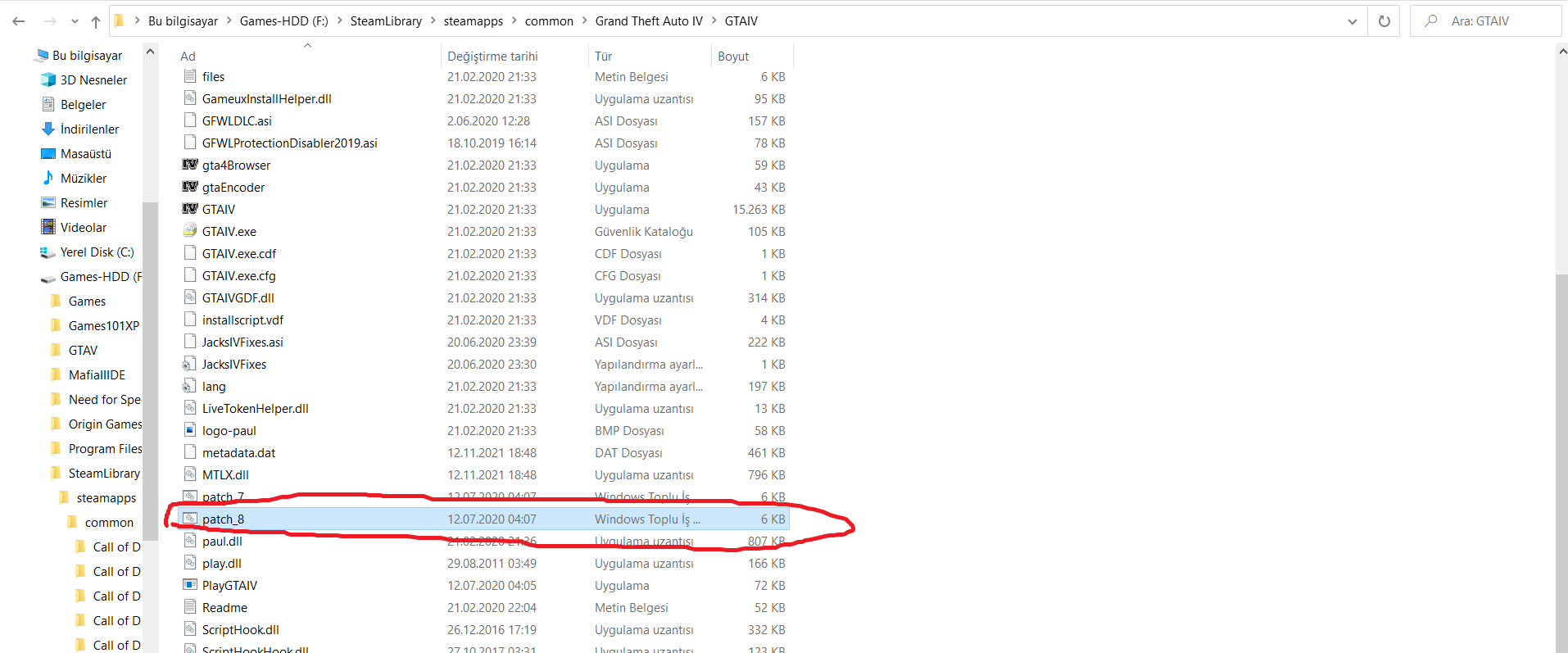The height and width of the screenshot is (653, 1568).
Task: Select the LiveTokenHelper.dll file name
Action: click(x=256, y=409)
